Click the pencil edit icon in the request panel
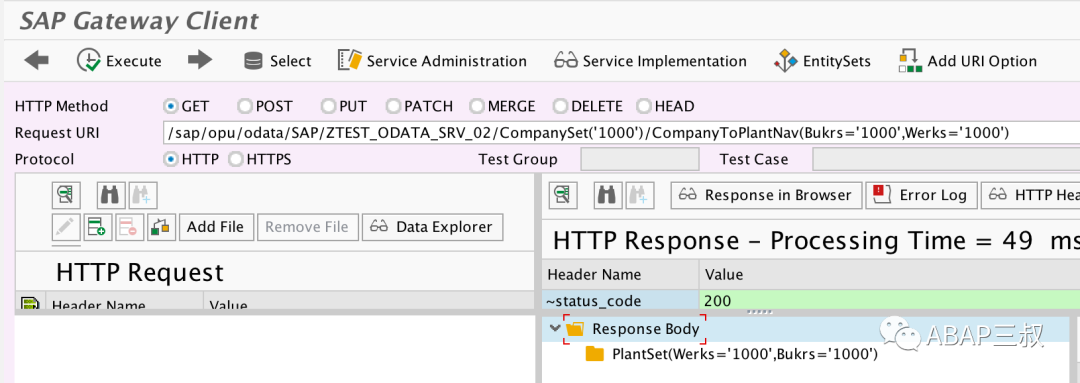This screenshot has width=1080, height=383. [x=66, y=227]
